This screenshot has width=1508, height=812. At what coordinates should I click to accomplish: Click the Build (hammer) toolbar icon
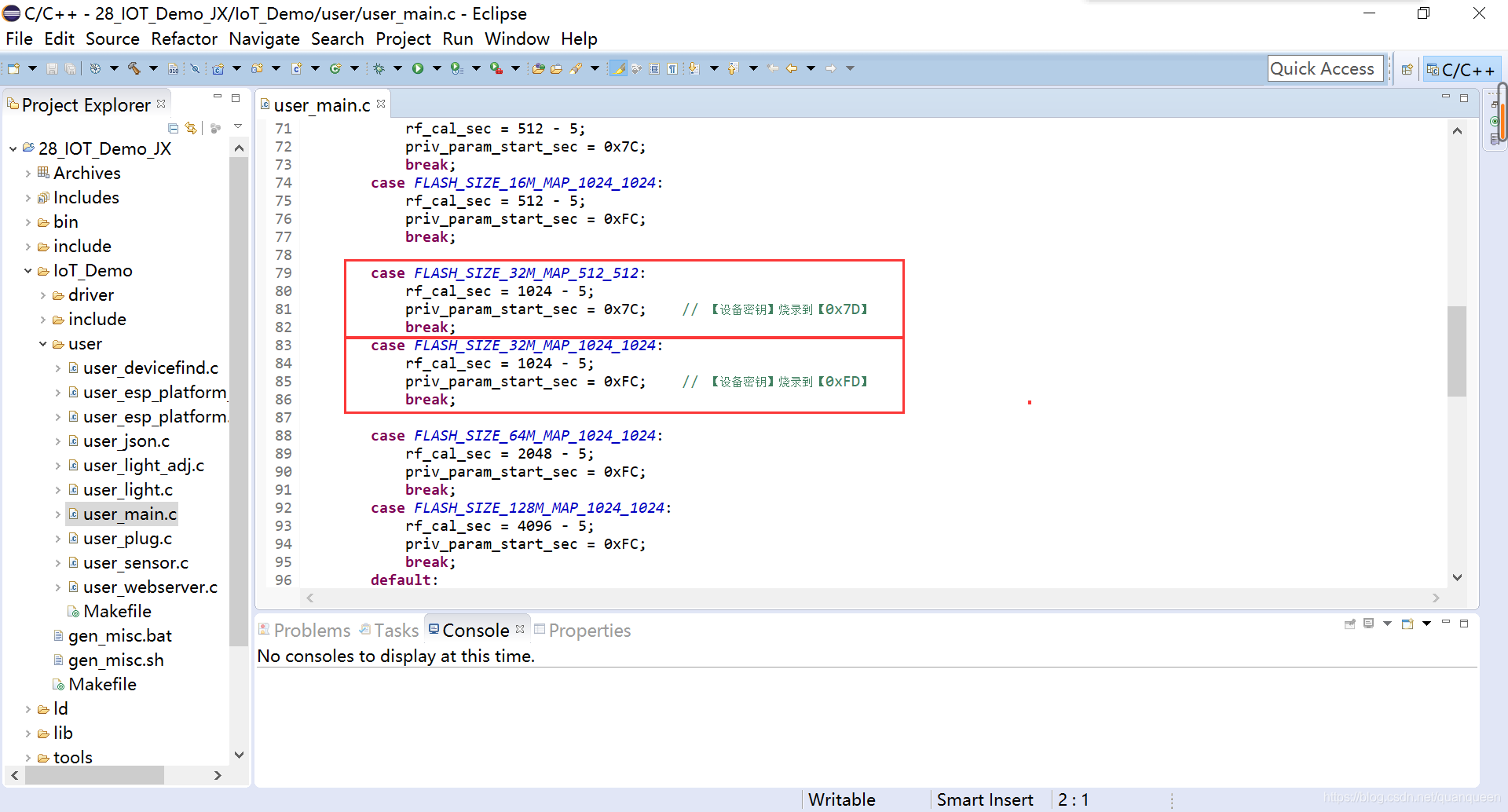coord(134,69)
